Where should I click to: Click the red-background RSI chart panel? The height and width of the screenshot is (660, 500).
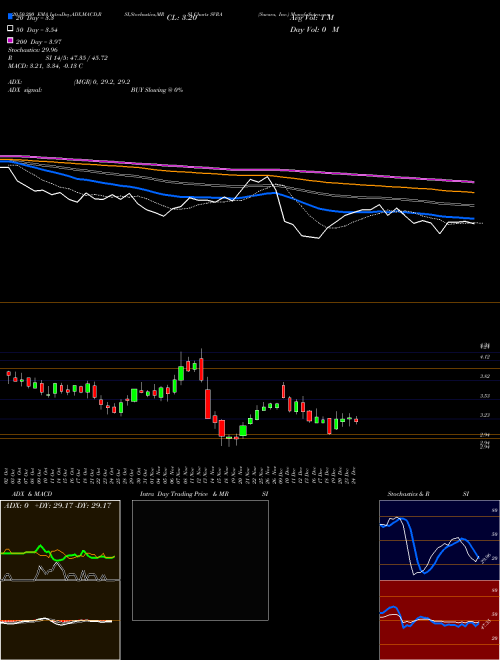click(x=439, y=620)
